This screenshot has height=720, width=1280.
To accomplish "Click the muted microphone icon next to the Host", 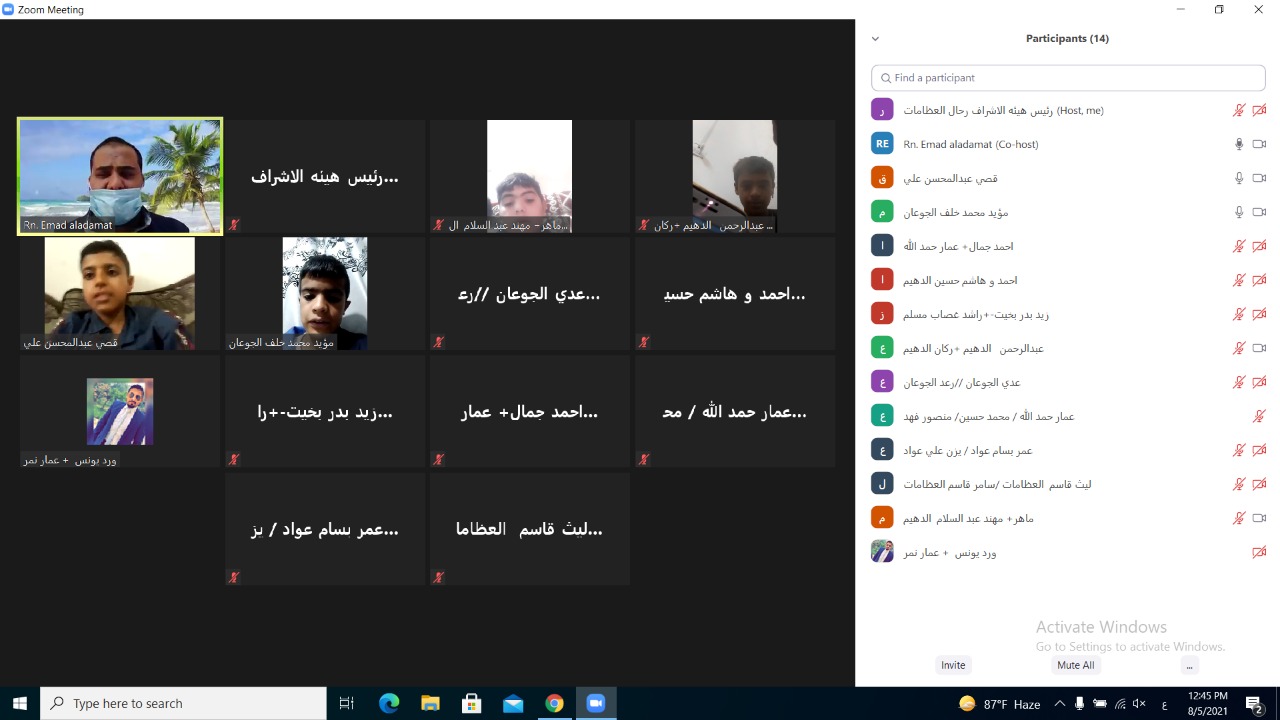I will click(x=1240, y=110).
